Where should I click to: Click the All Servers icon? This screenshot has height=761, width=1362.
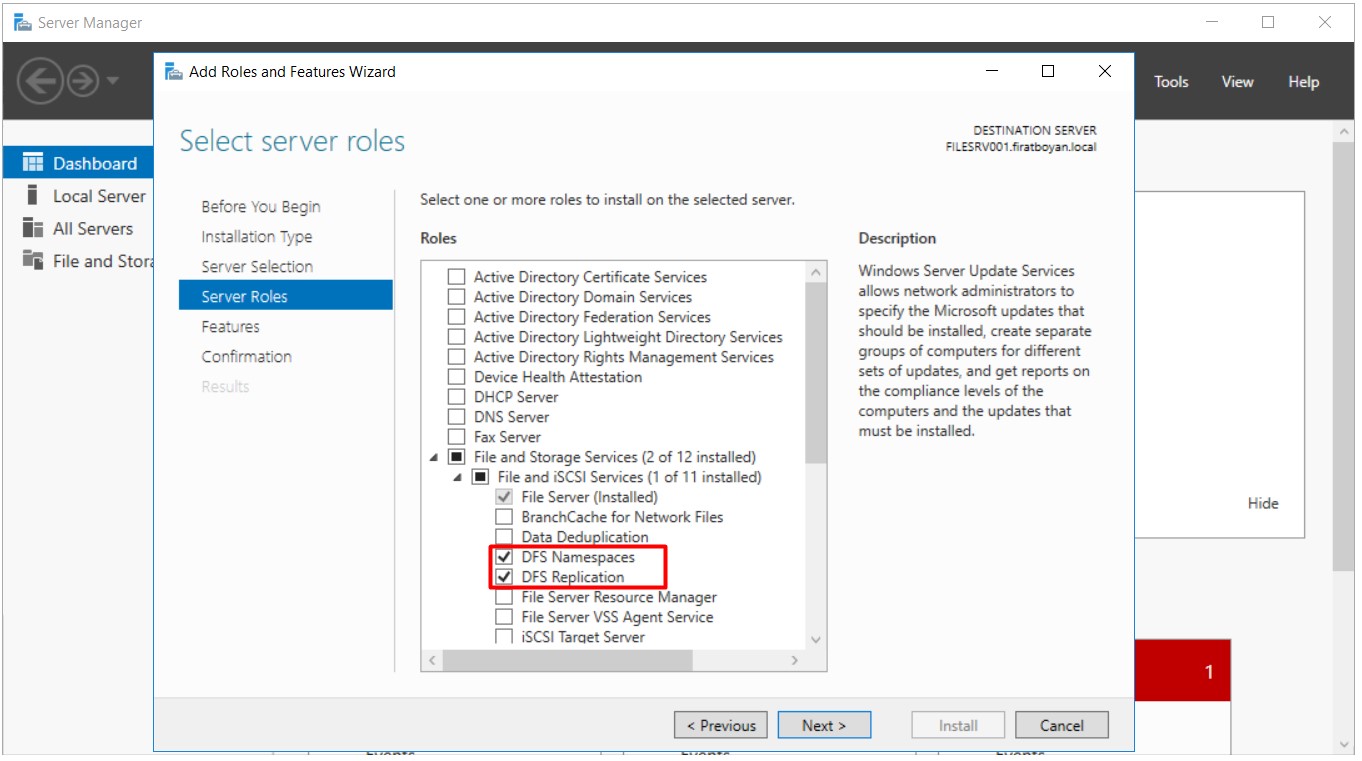click(x=33, y=228)
